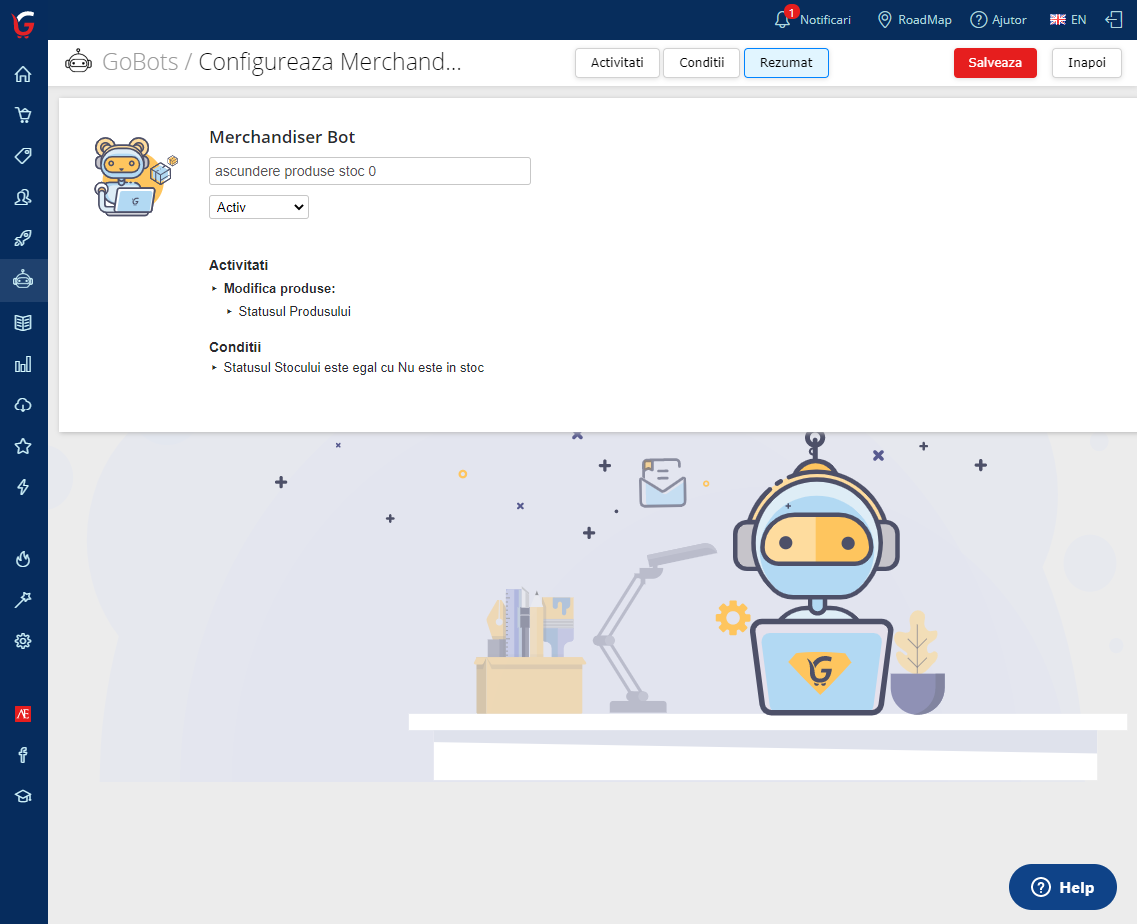Open the flame icon in sidebar
The width and height of the screenshot is (1137, 924).
pyautogui.click(x=23, y=558)
